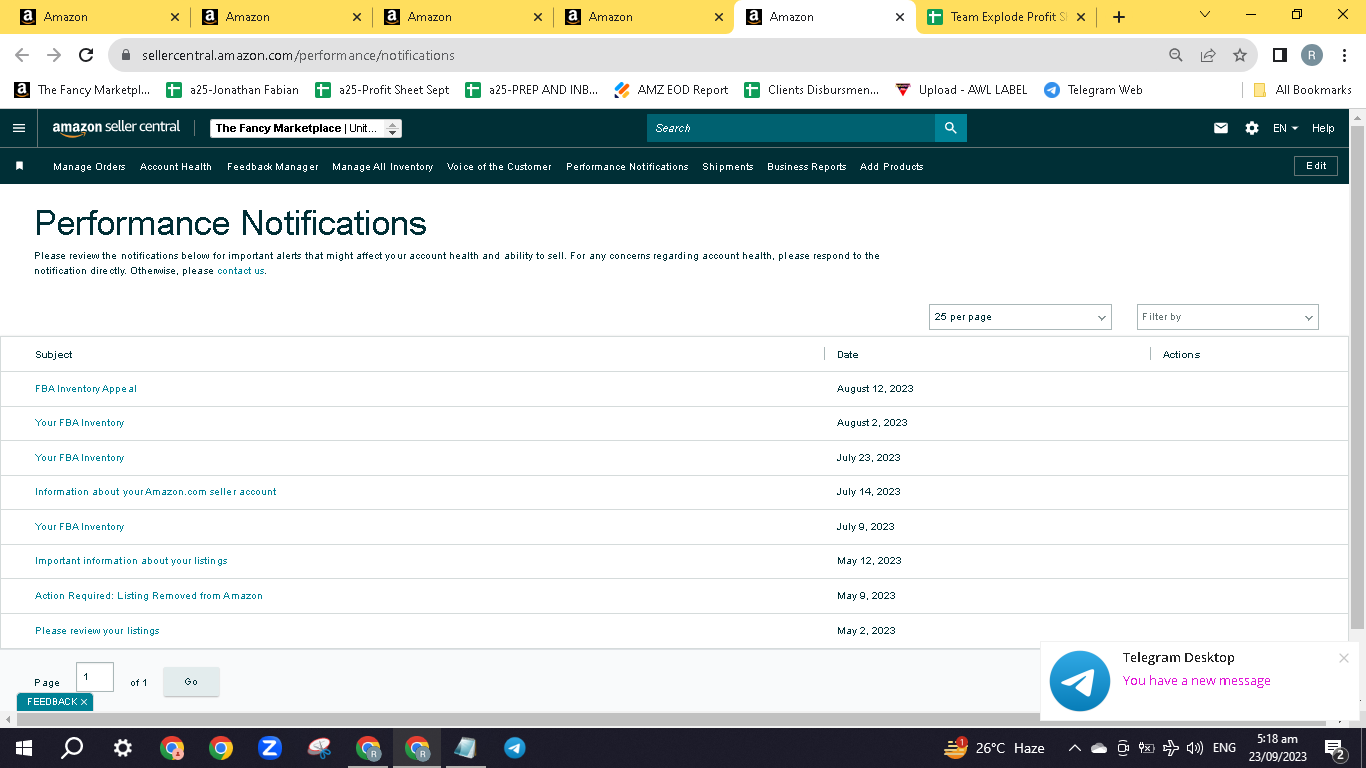This screenshot has width=1366, height=768.
Task: Click the padlock site info icon
Action: [x=126, y=55]
